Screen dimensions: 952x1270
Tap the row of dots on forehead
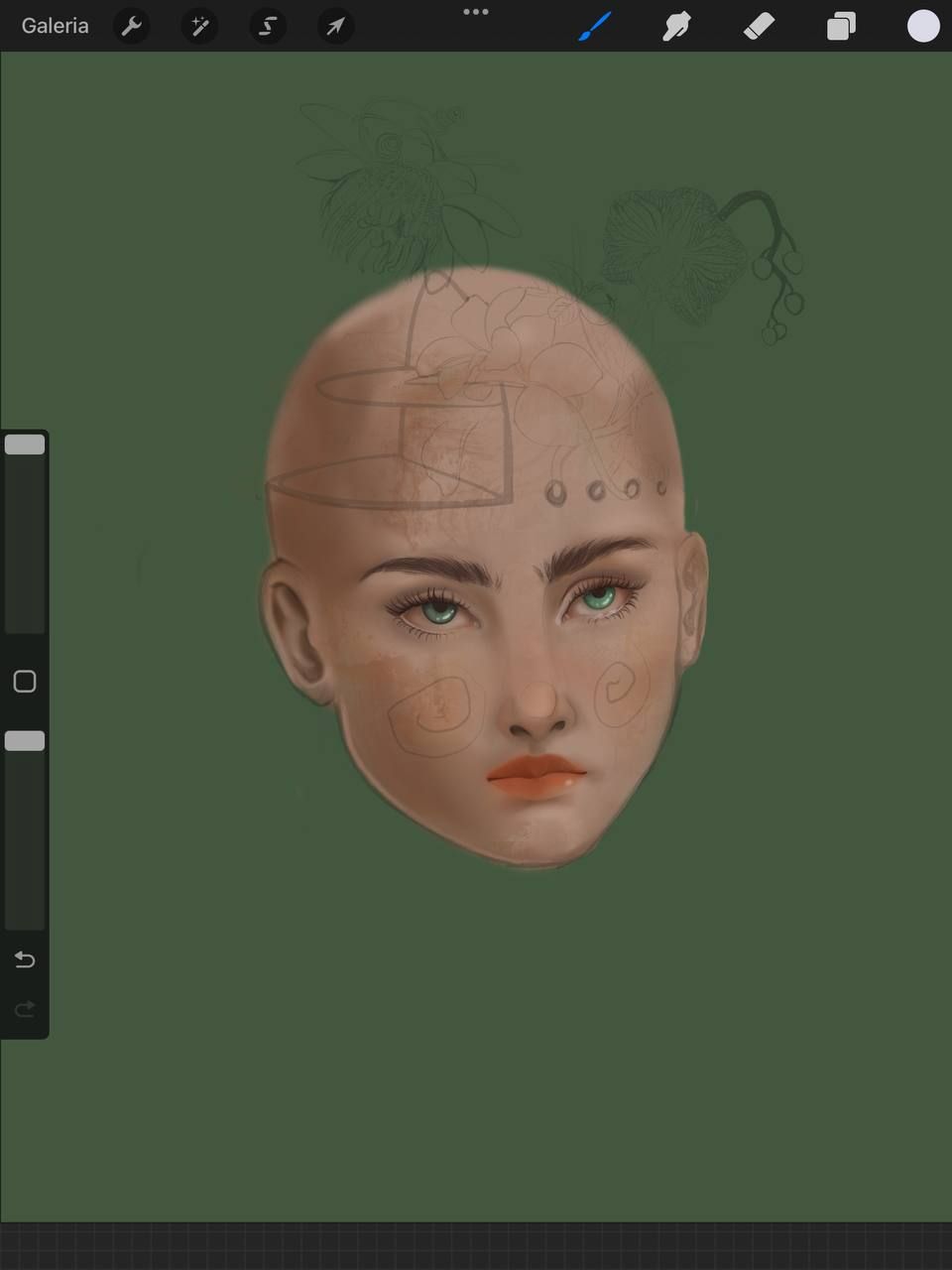605,490
